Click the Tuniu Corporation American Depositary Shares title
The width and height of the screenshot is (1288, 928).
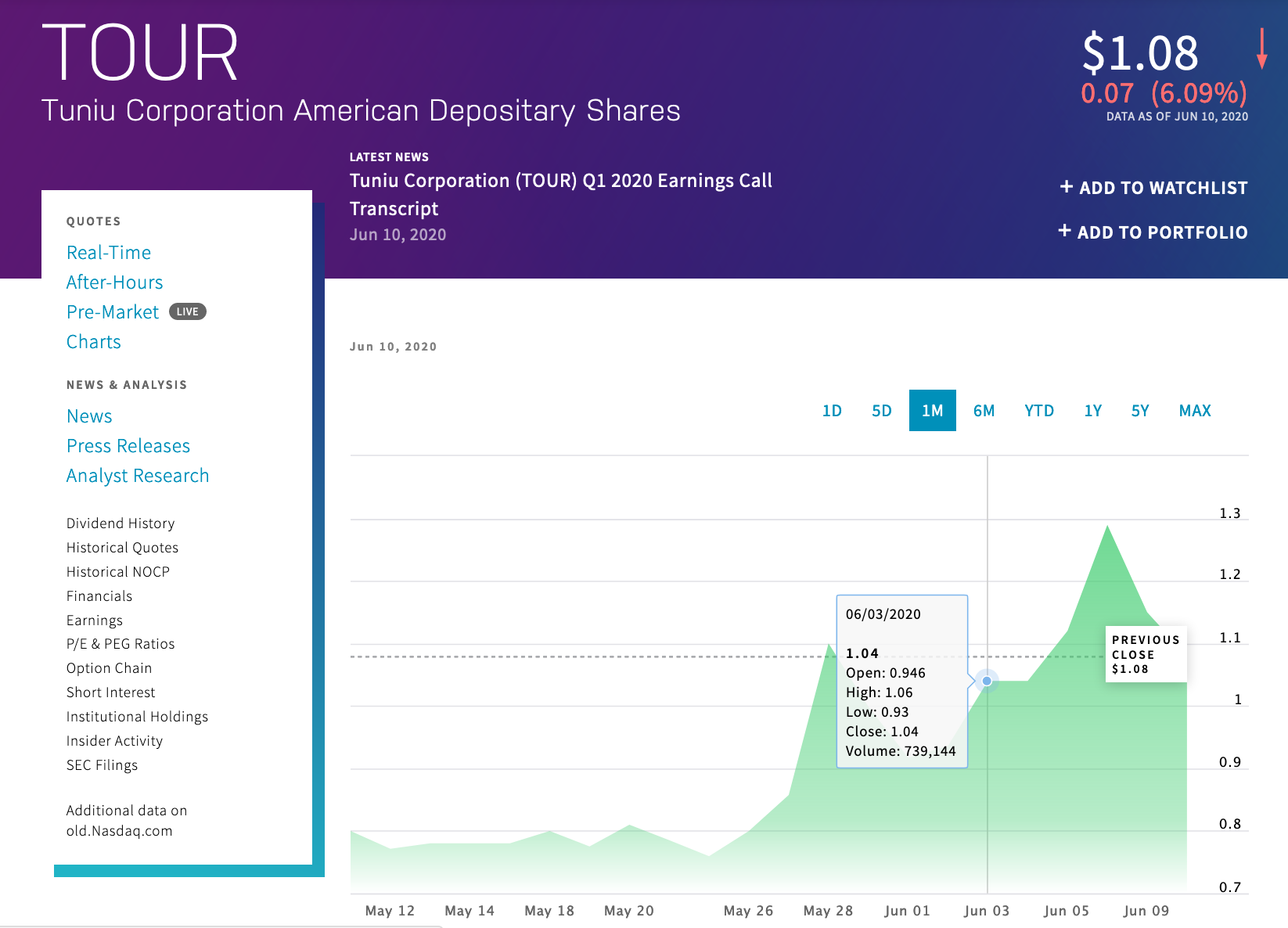pyautogui.click(x=361, y=111)
